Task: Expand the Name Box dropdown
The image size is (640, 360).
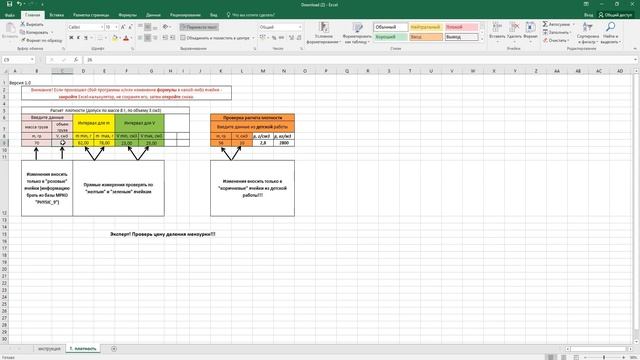Action: click(x=32, y=60)
